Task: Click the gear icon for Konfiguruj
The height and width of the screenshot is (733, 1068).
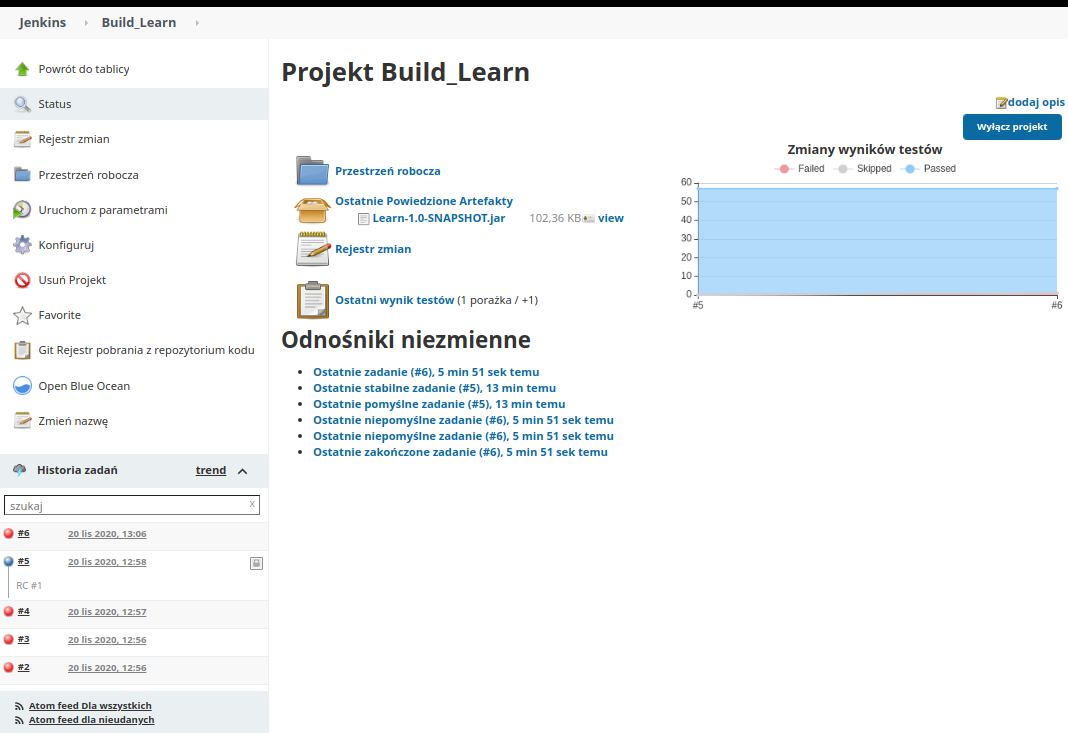Action: click(22, 245)
